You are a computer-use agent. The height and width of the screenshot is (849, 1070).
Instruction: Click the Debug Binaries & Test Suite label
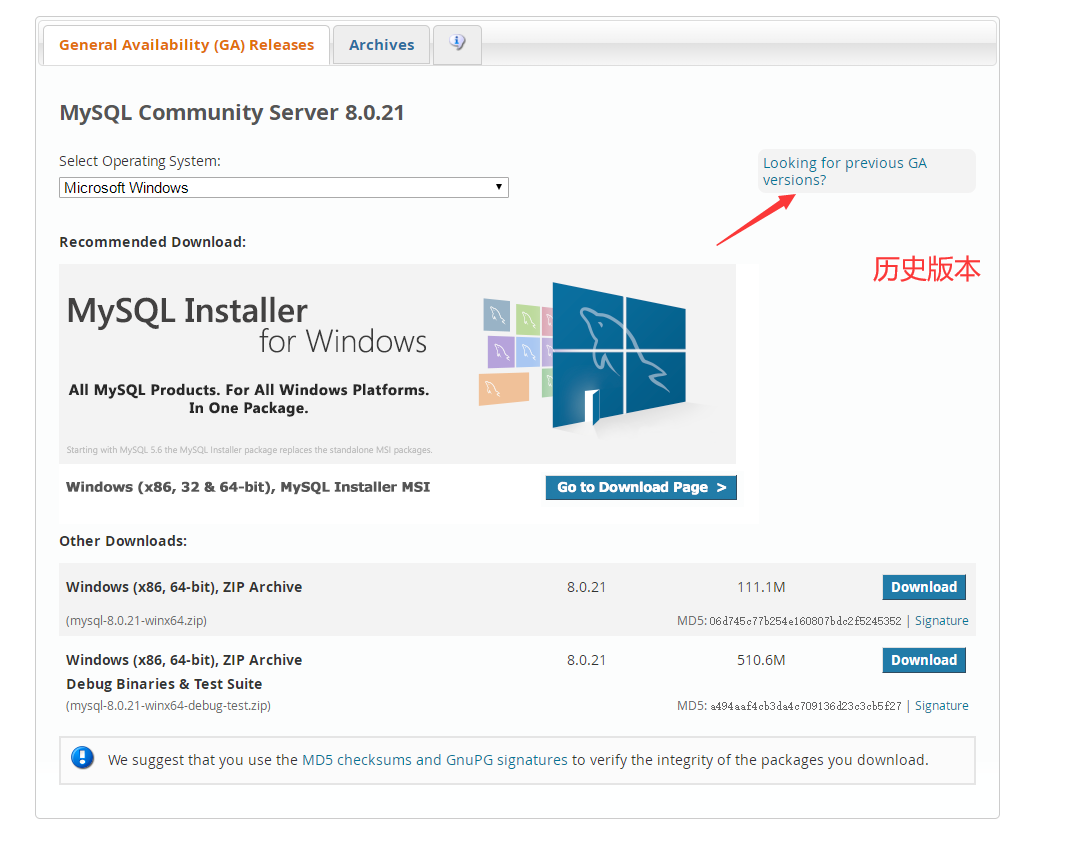tap(164, 684)
